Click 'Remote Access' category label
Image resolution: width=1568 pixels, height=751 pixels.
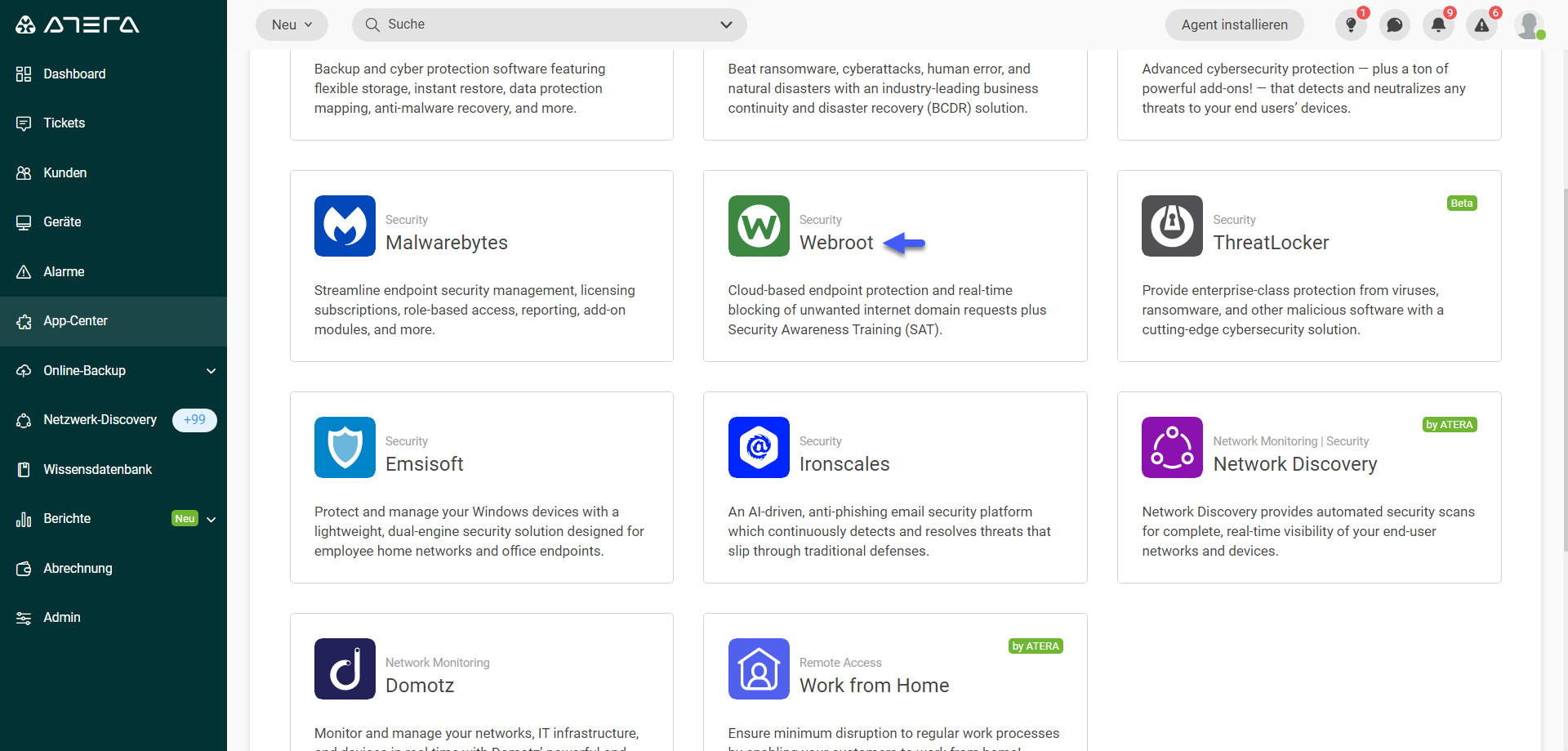tap(840, 663)
